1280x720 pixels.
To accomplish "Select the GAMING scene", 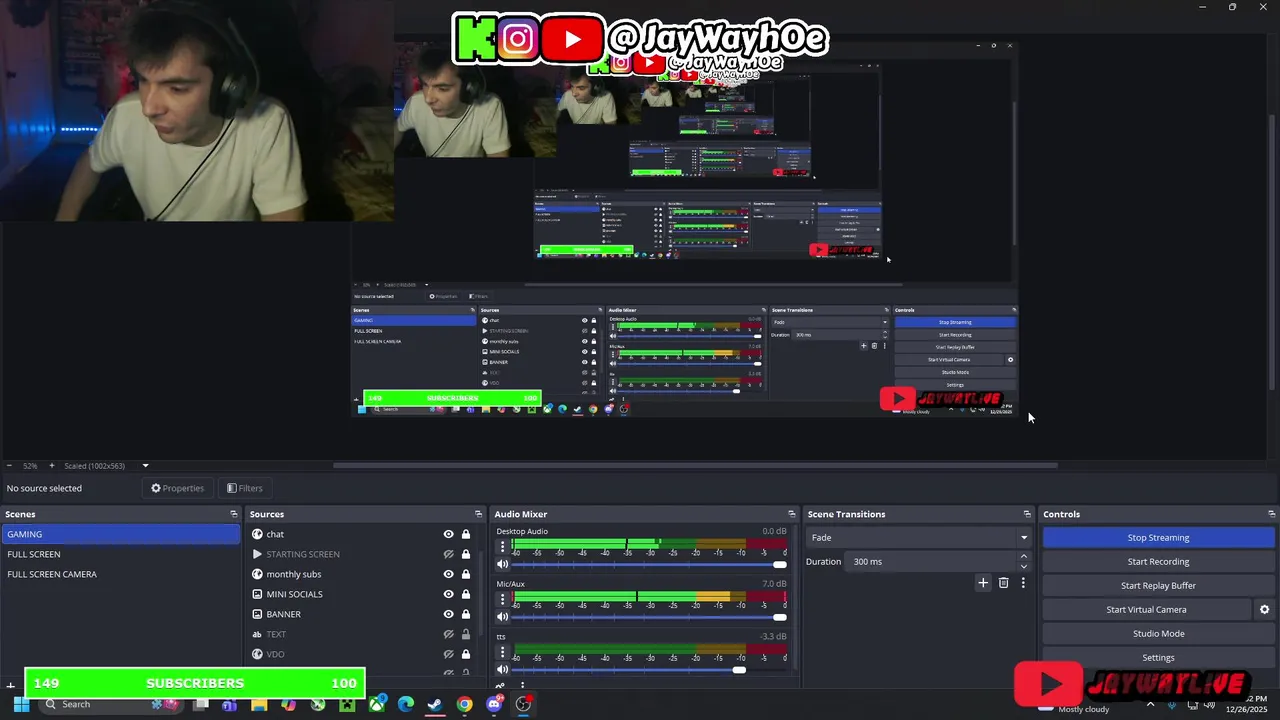I will click(120, 534).
